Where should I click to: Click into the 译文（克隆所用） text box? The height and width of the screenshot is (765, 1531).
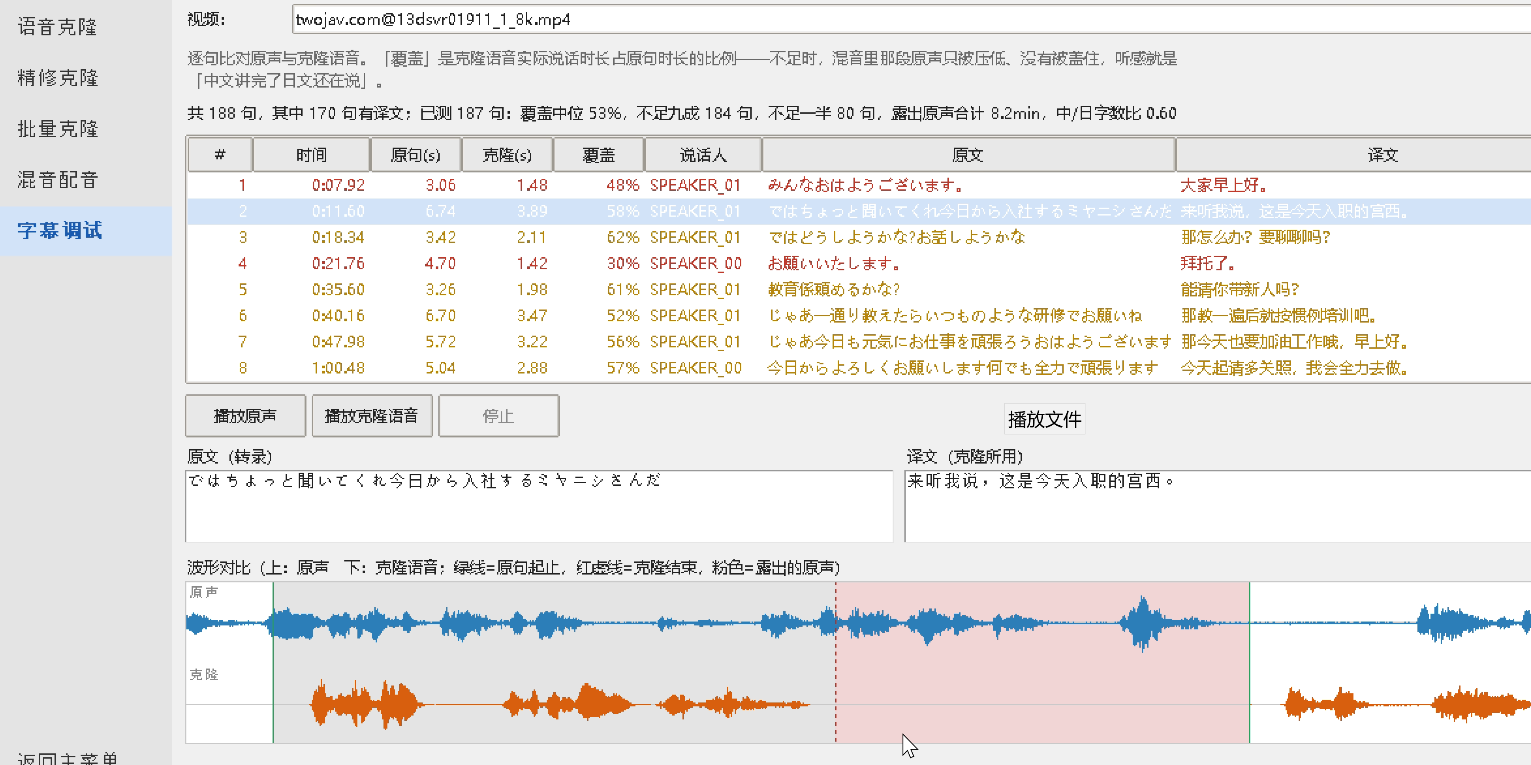pos(1217,506)
